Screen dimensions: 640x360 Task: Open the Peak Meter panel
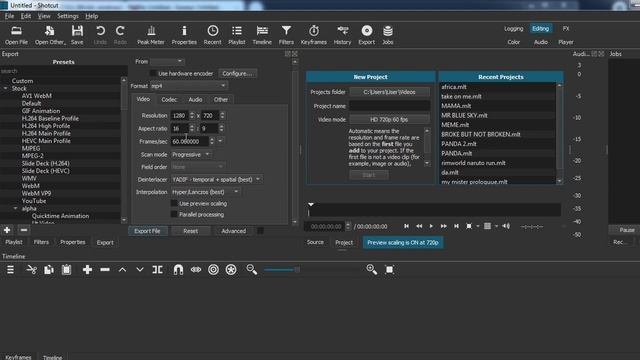pos(151,35)
